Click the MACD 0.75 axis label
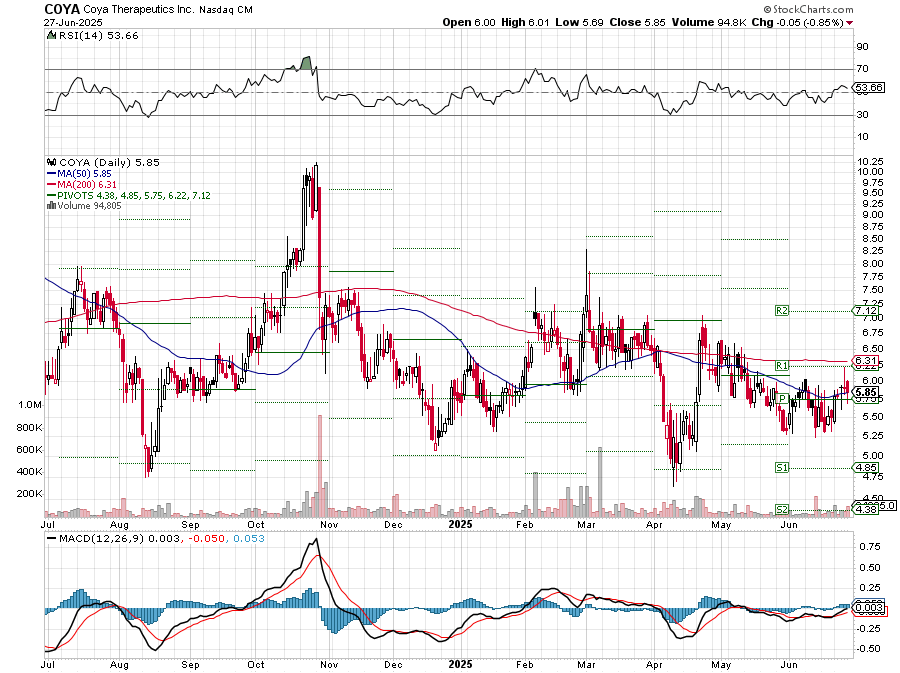This screenshot has width=900, height=673. point(870,547)
